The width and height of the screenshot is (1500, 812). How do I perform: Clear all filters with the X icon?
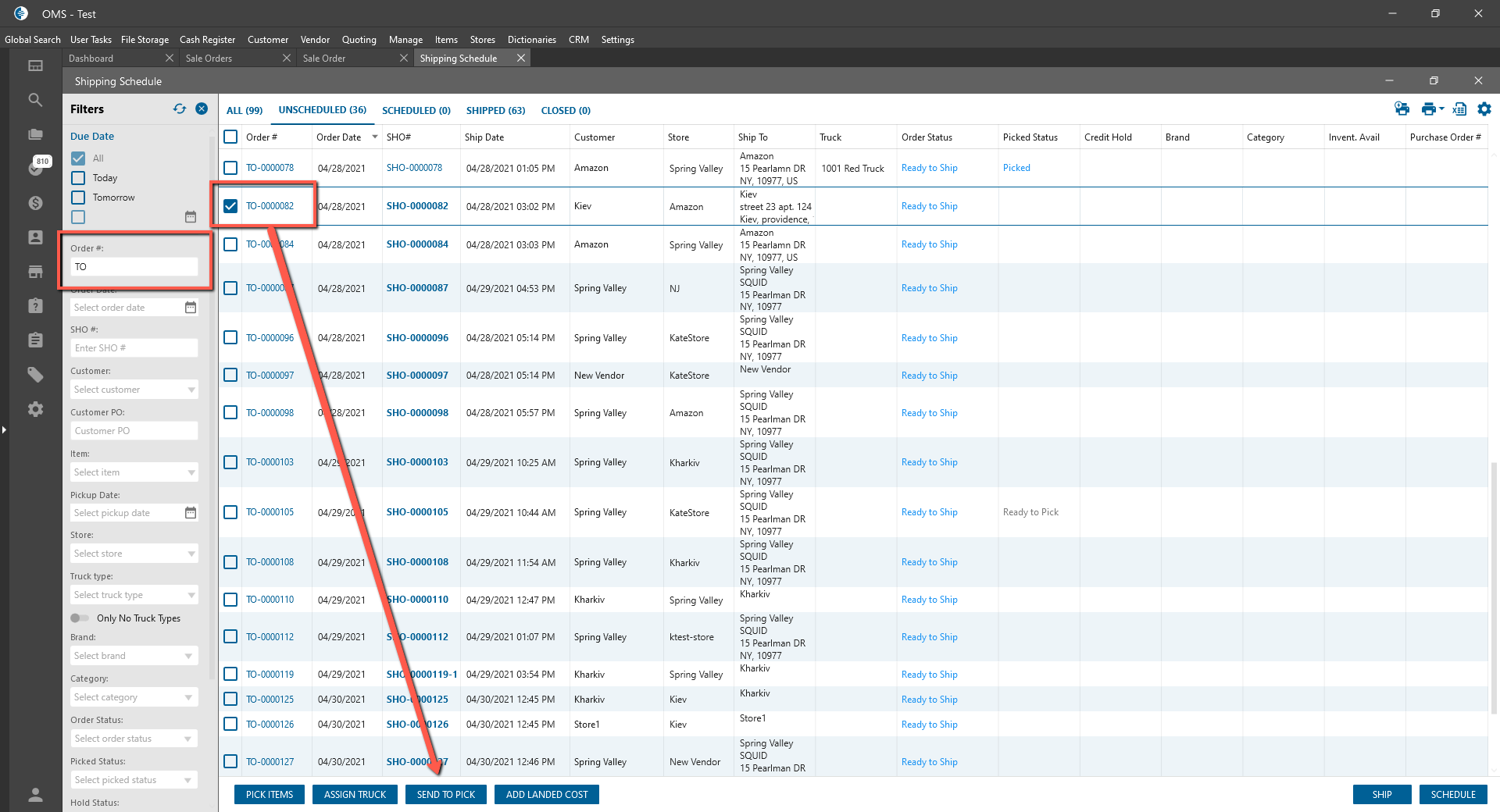point(202,109)
